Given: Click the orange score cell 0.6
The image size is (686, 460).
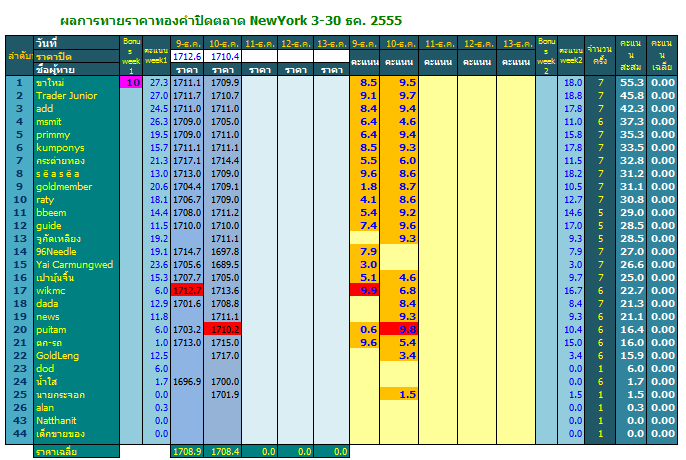Looking at the screenshot, I should (x=365, y=330).
